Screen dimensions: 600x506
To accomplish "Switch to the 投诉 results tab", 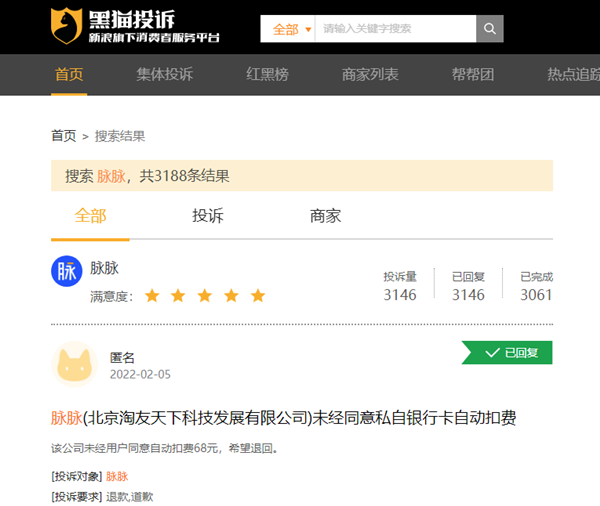I will pyautogui.click(x=207, y=215).
